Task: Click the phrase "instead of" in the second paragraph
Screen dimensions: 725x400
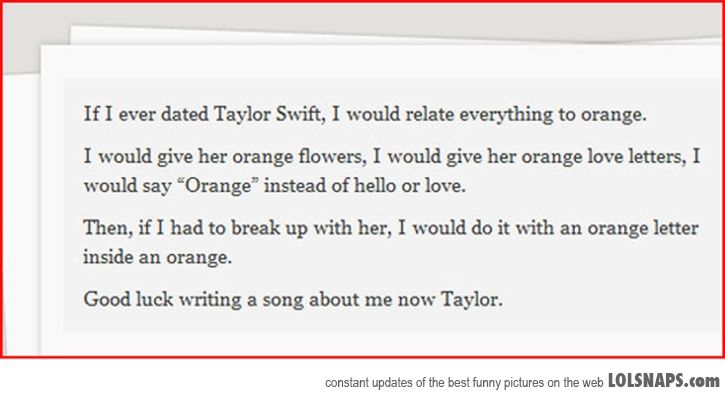Action: tap(267, 187)
